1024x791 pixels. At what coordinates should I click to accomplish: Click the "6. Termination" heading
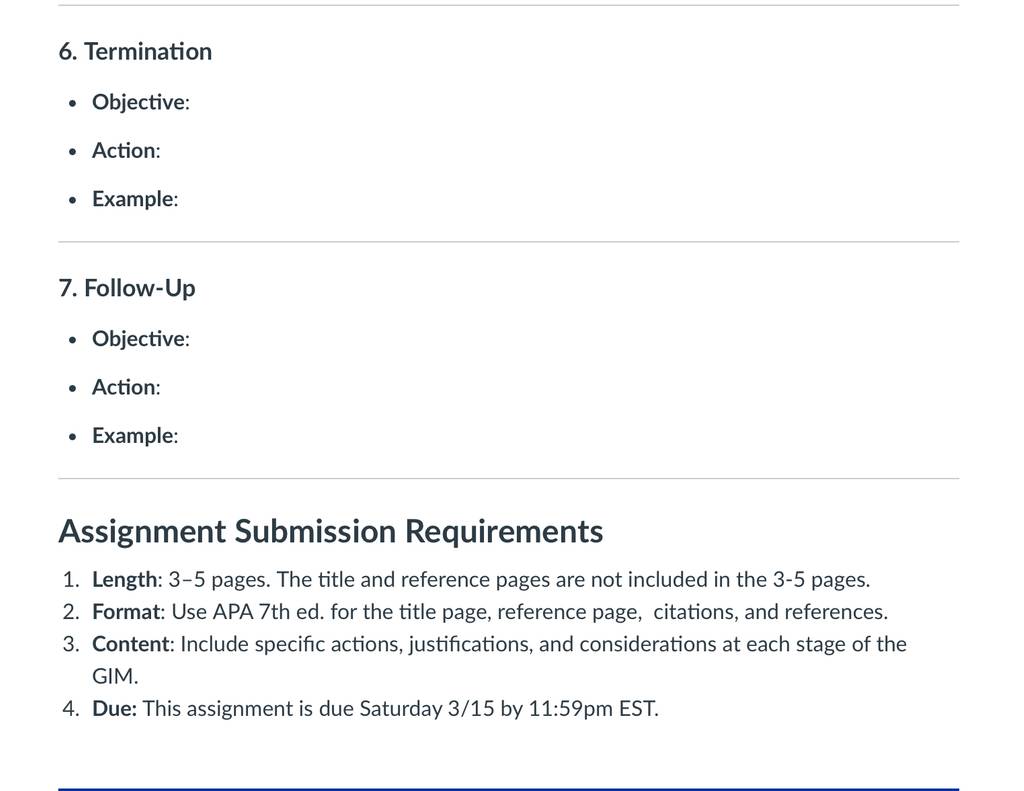coord(135,52)
